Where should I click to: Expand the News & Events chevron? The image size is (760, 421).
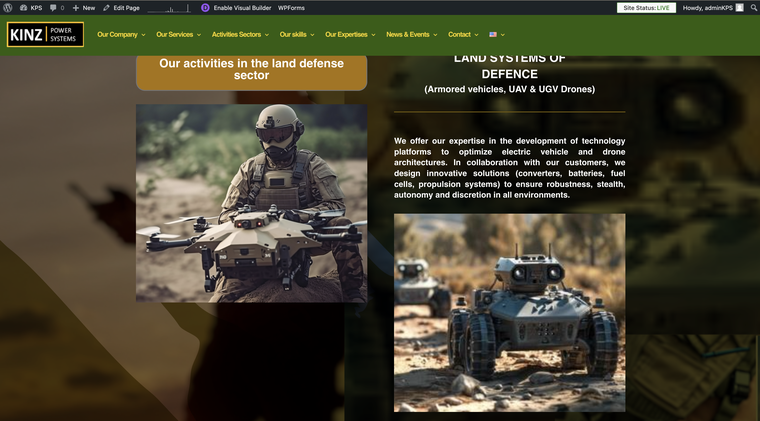point(435,35)
